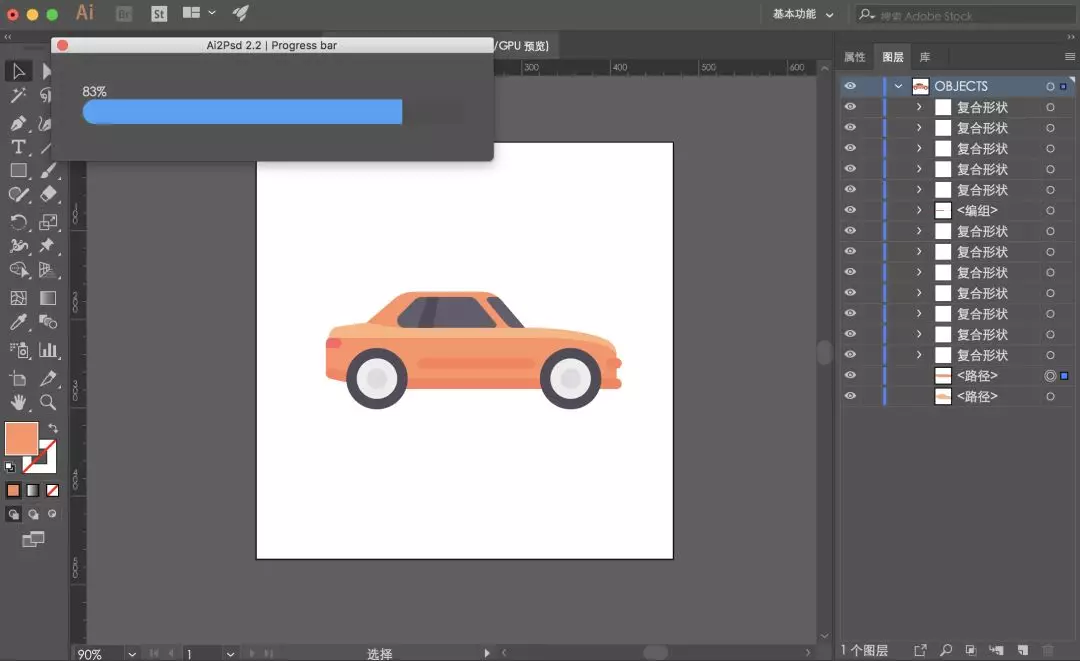Open the 90% zoom level dropdown

pyautogui.click(x=132, y=653)
